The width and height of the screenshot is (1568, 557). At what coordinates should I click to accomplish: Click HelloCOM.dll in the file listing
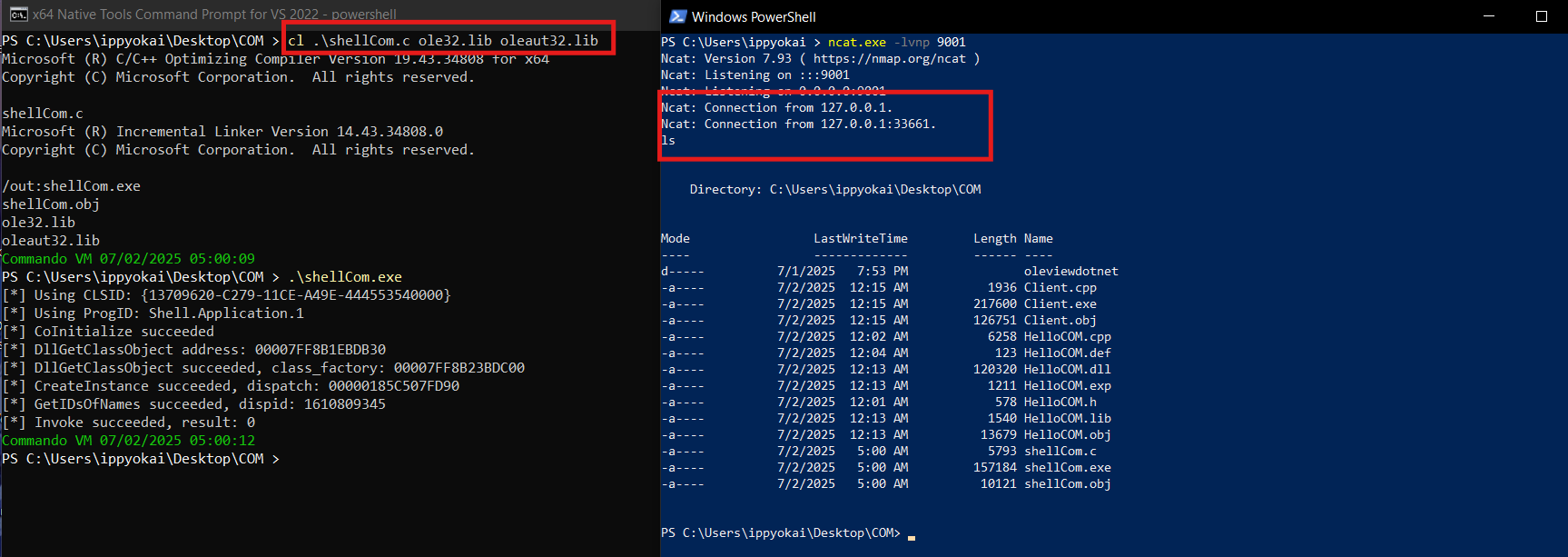1067,370
